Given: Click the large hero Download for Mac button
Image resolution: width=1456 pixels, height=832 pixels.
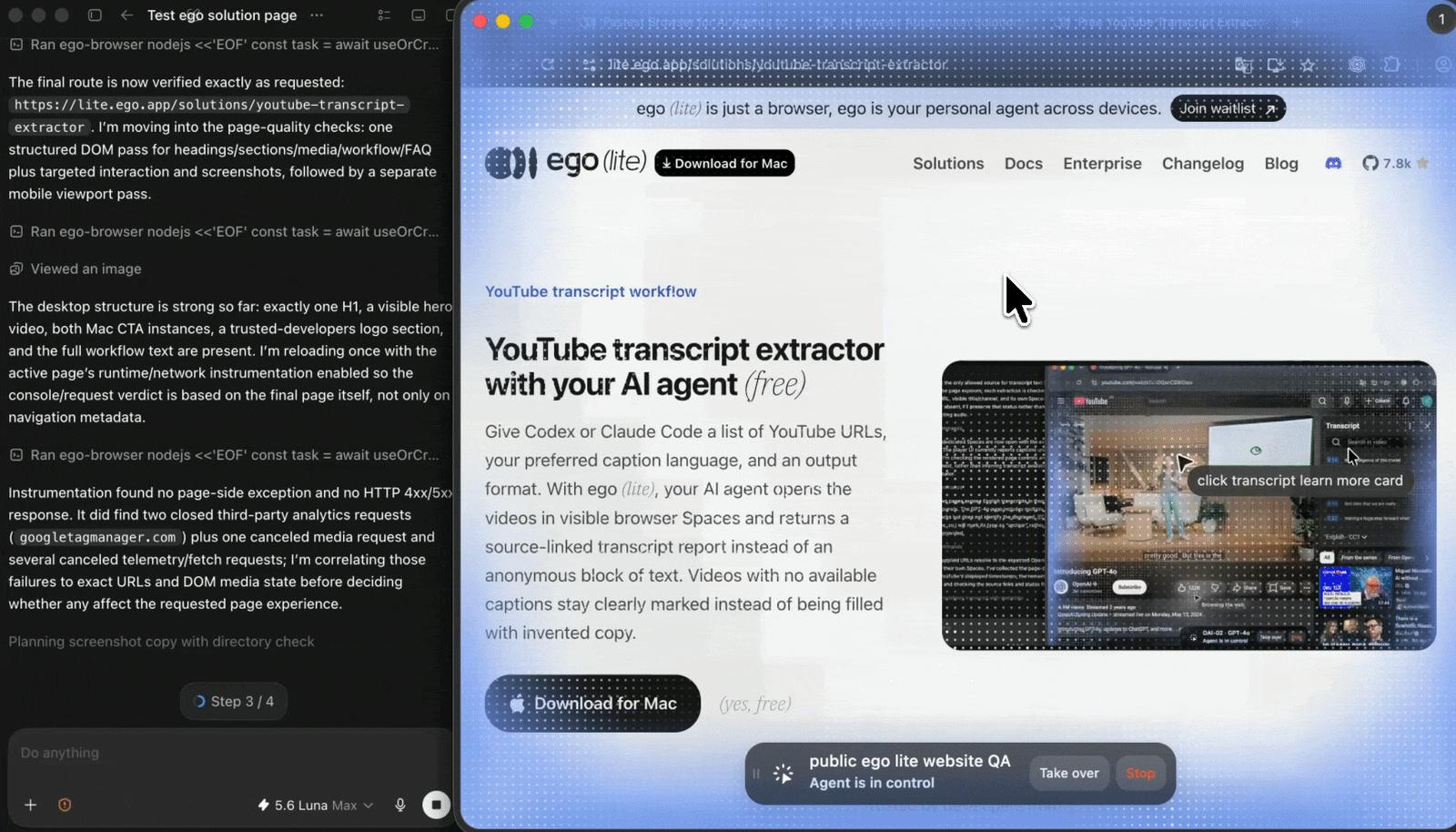Looking at the screenshot, I should pos(592,704).
